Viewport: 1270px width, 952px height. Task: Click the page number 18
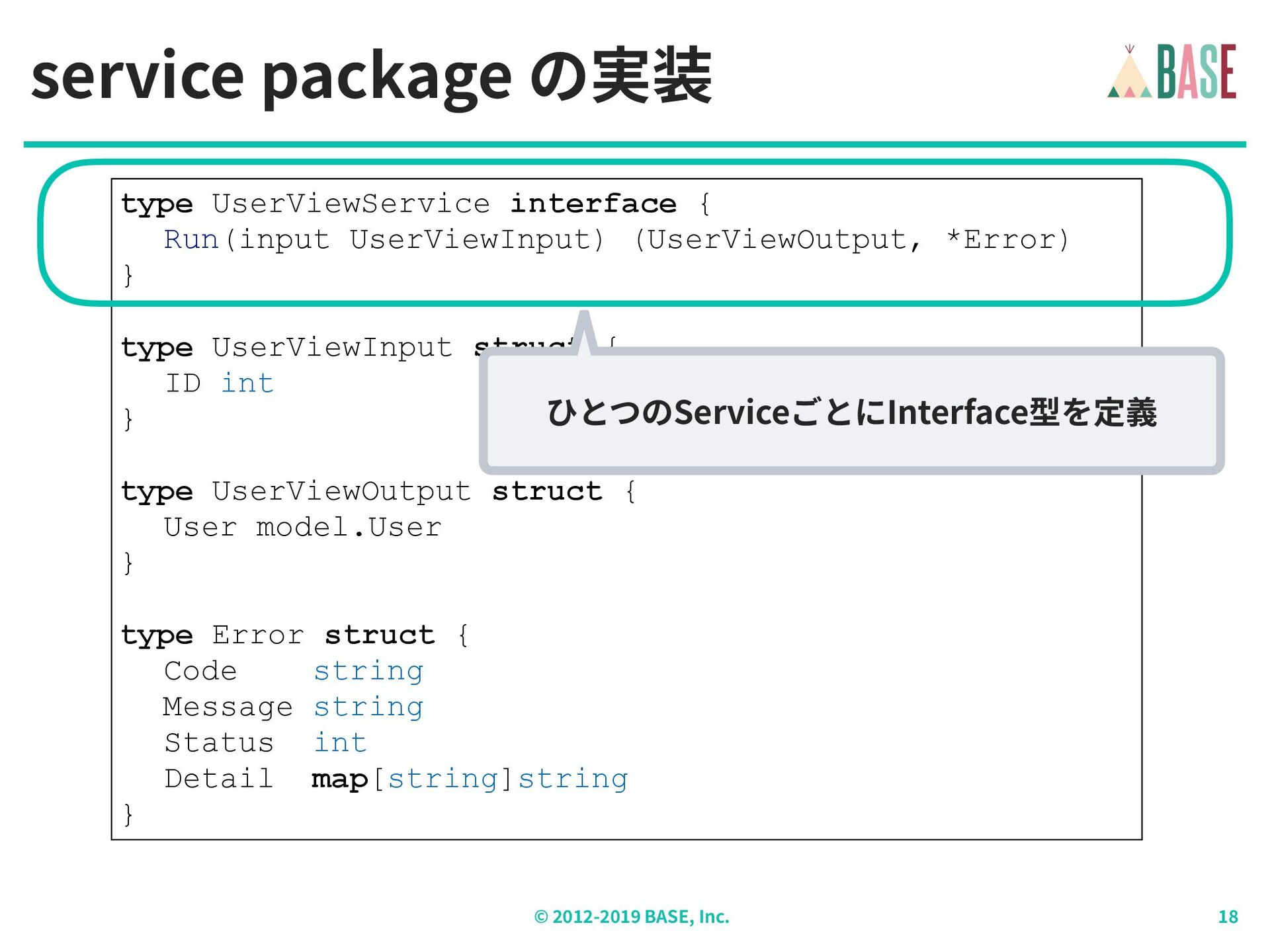pyautogui.click(x=1228, y=916)
